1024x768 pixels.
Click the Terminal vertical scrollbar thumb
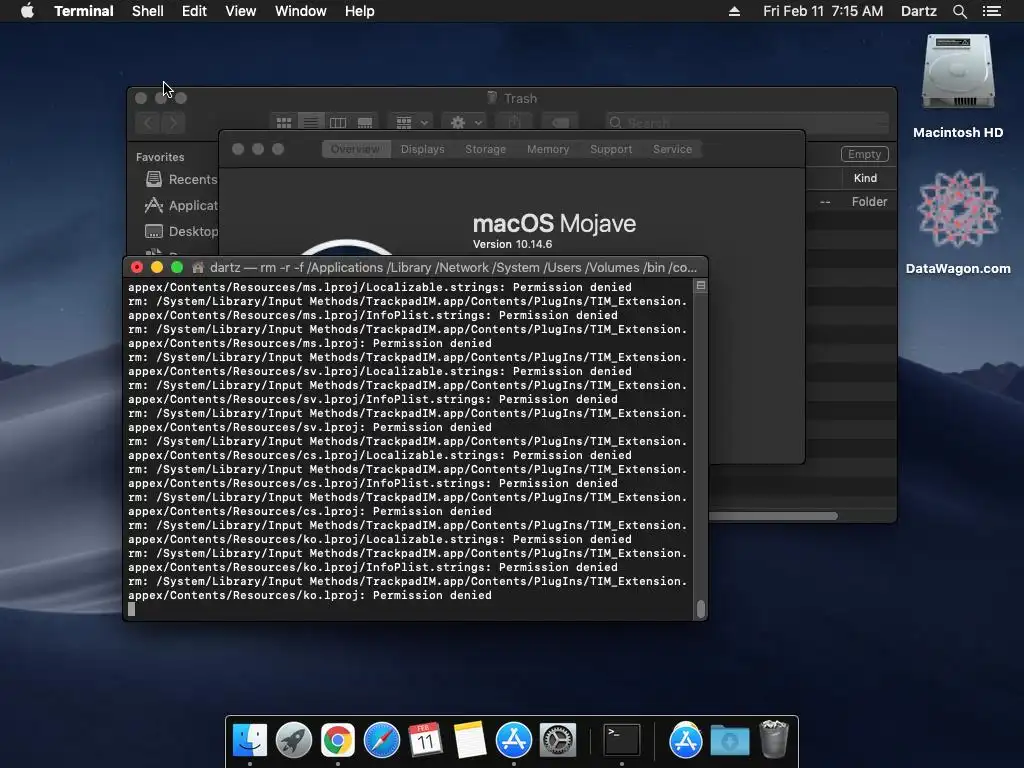point(701,608)
